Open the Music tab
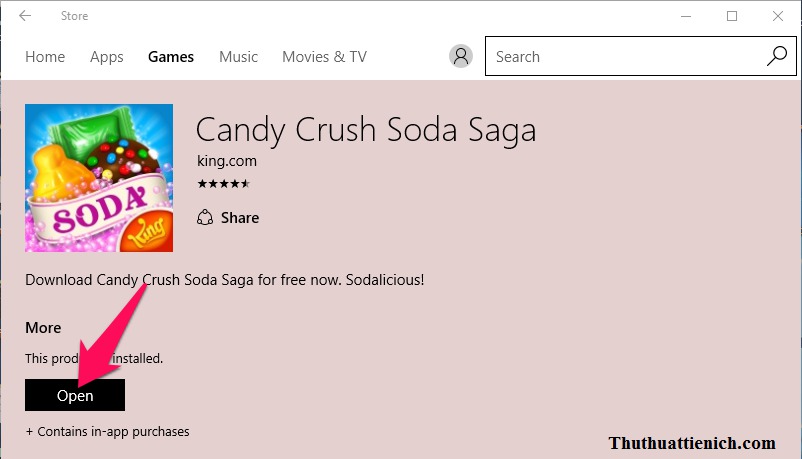Screen dimensions: 802x459 coord(238,57)
